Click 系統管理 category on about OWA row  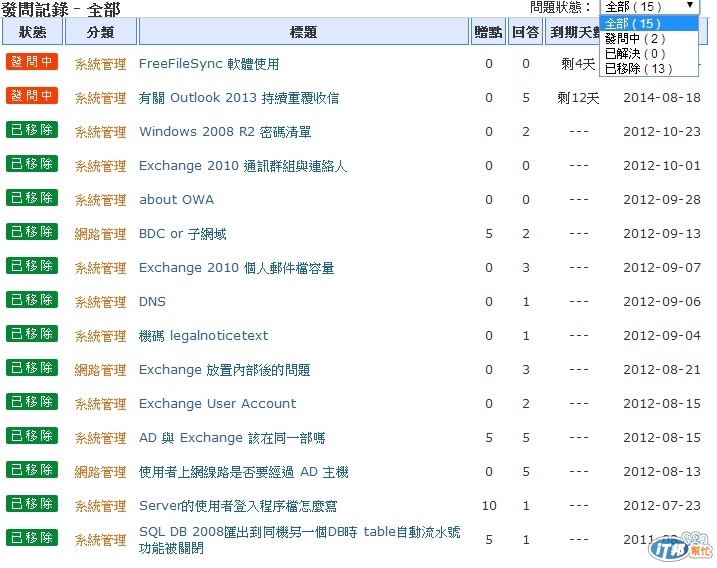click(101, 200)
